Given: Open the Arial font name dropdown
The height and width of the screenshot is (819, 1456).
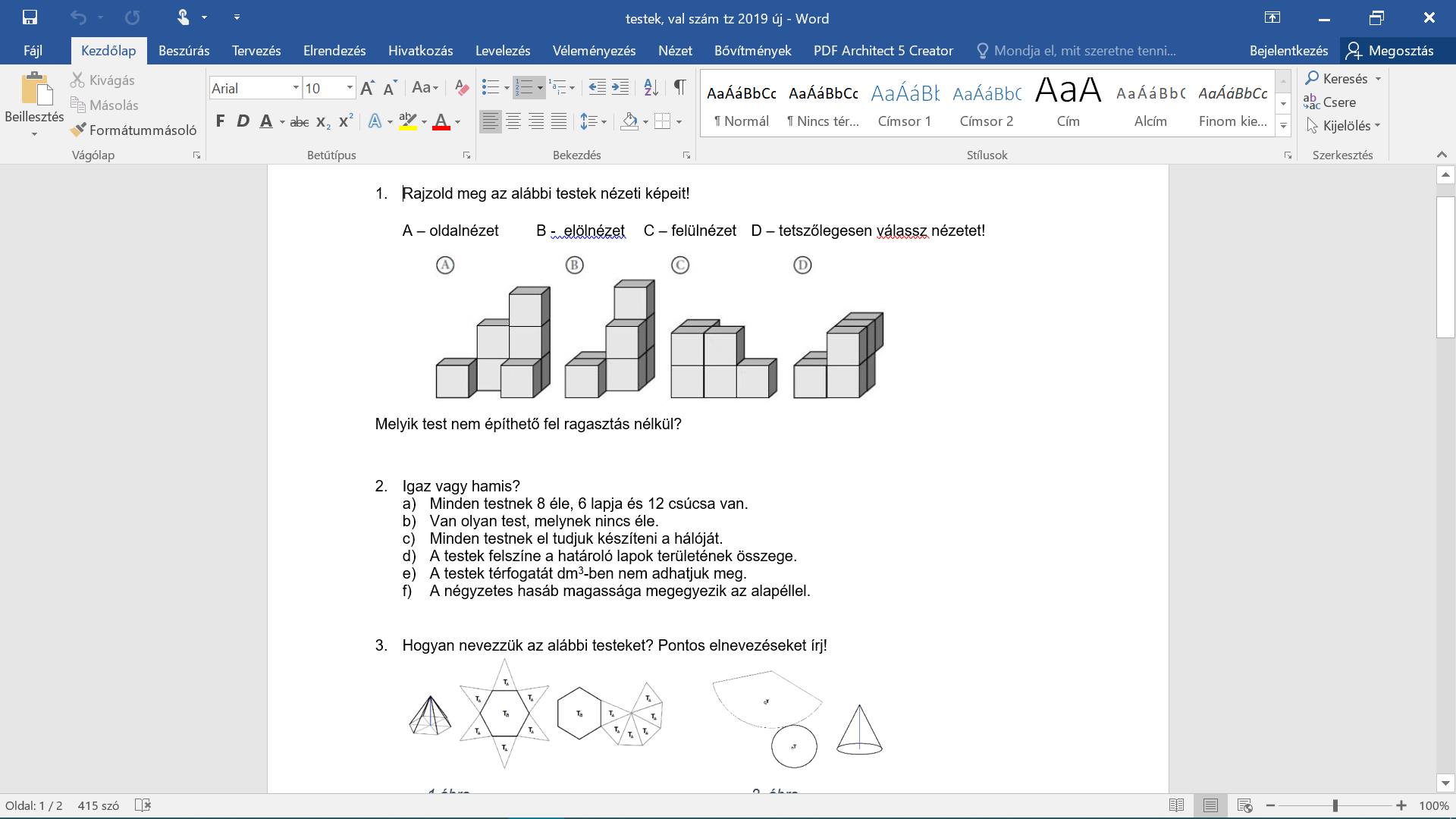Looking at the screenshot, I should pos(296,88).
